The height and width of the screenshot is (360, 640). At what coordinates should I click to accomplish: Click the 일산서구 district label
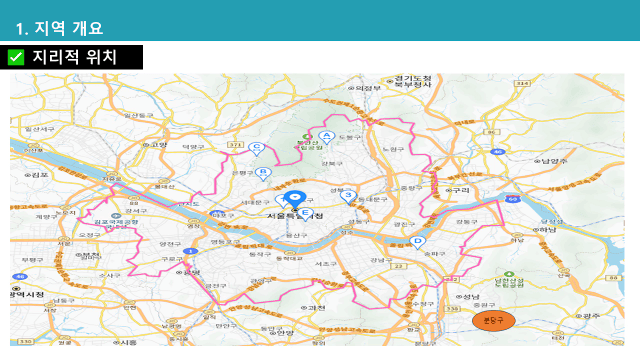[x=40, y=129]
